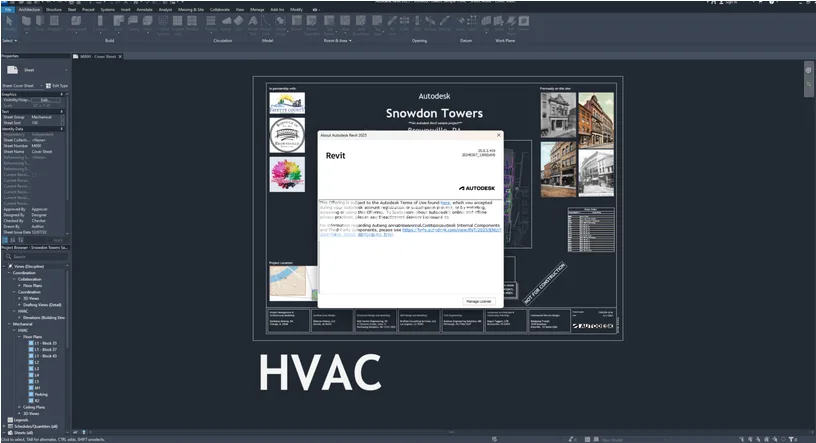The width and height of the screenshot is (816, 443).
Task: Pick the Area Boundary tool
Action: pyautogui.click(x=361, y=23)
